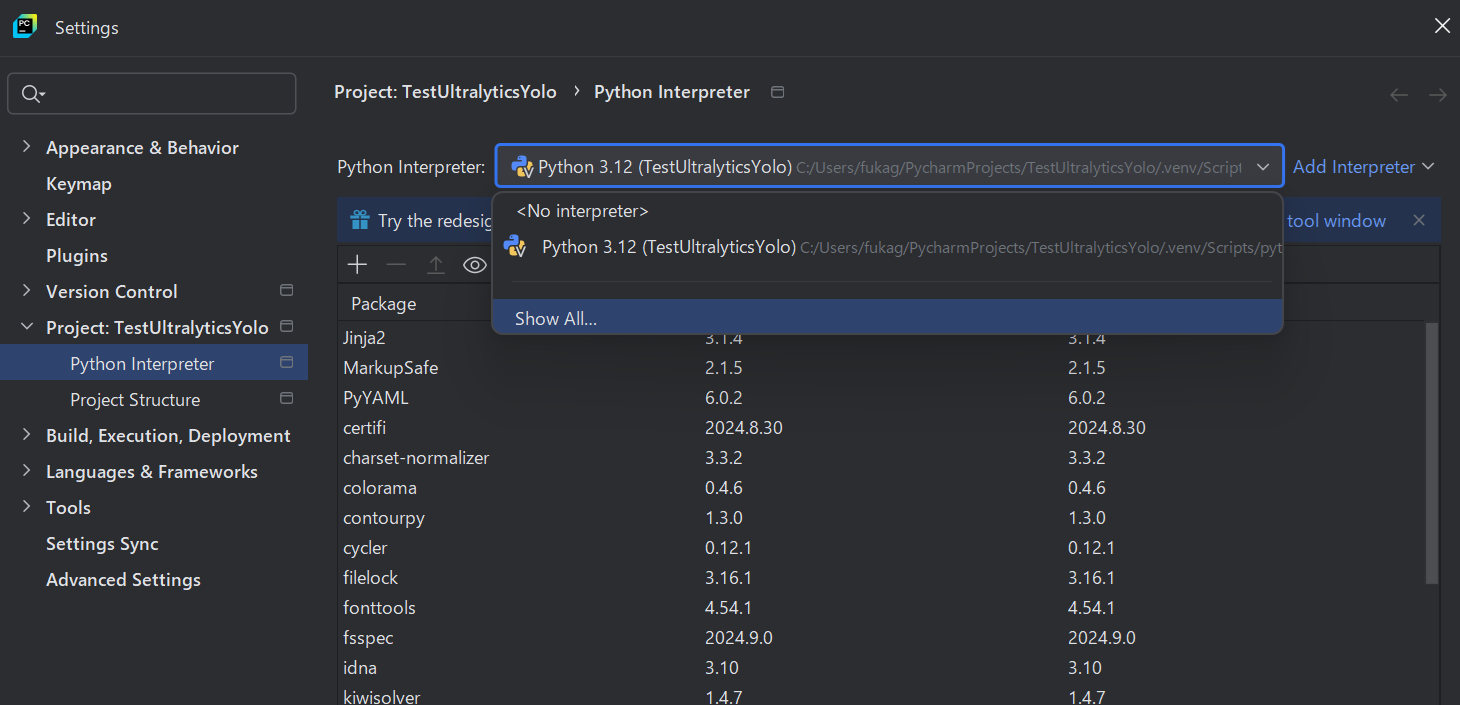Click the Python icon in the interpreter combo box
The width and height of the screenshot is (1460, 705).
click(521, 167)
